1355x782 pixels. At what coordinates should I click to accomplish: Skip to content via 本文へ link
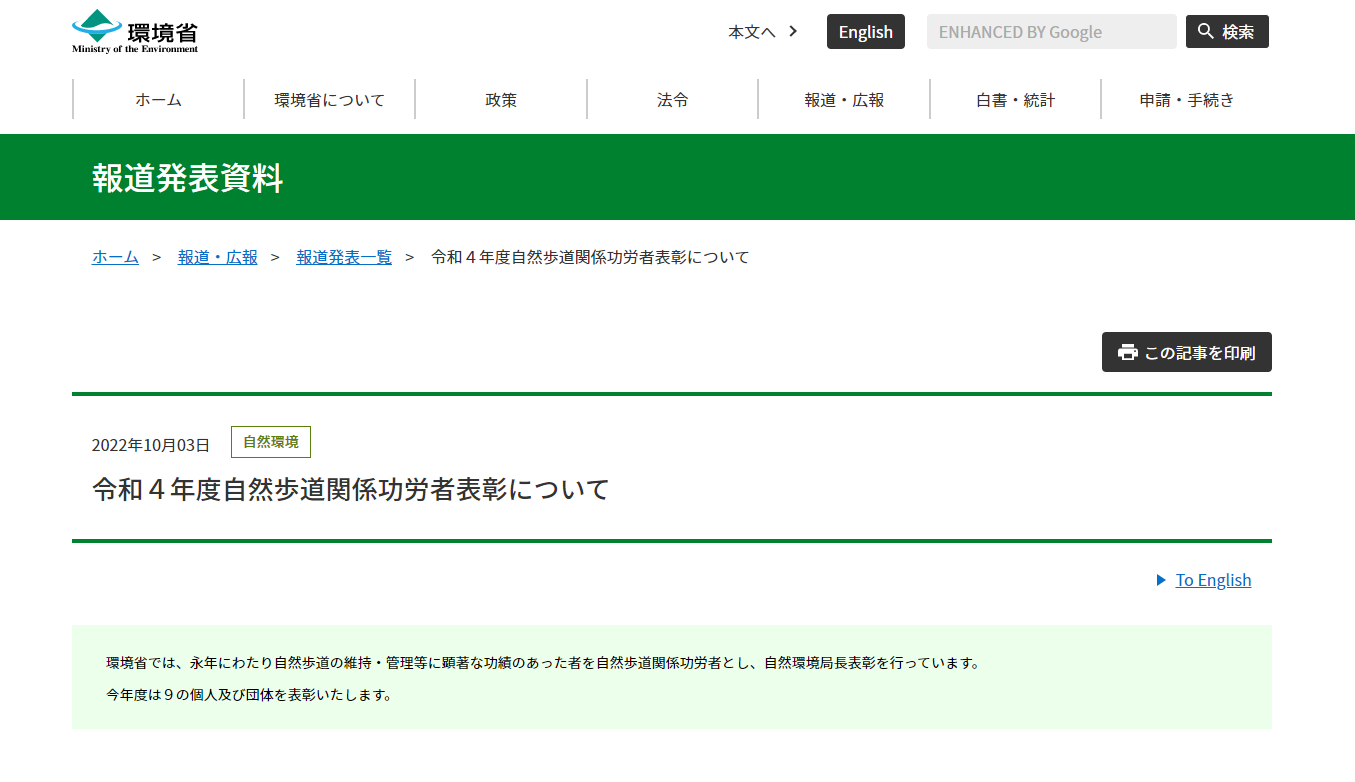point(751,32)
